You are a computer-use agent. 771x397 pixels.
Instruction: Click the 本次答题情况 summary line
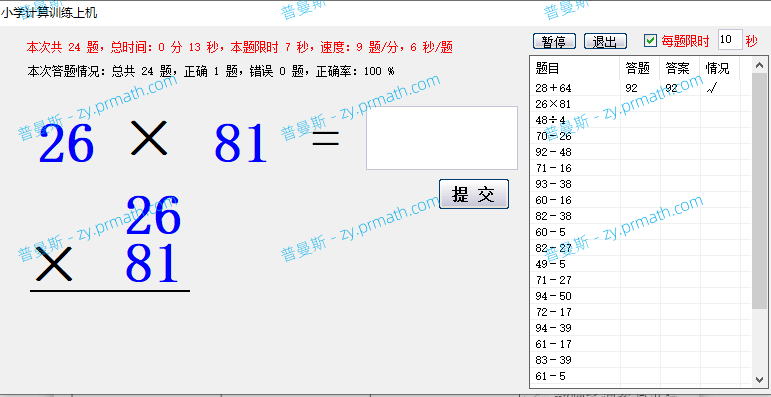[210, 71]
